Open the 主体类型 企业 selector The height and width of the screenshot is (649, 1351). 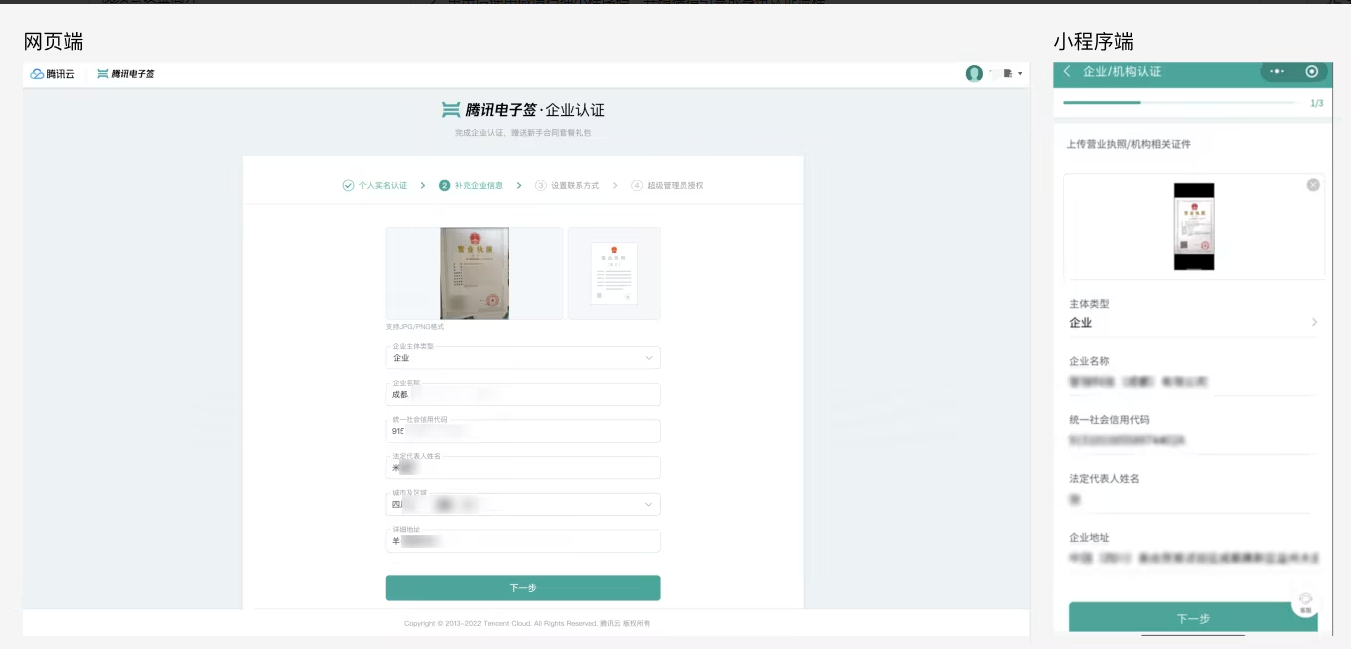(1193, 314)
